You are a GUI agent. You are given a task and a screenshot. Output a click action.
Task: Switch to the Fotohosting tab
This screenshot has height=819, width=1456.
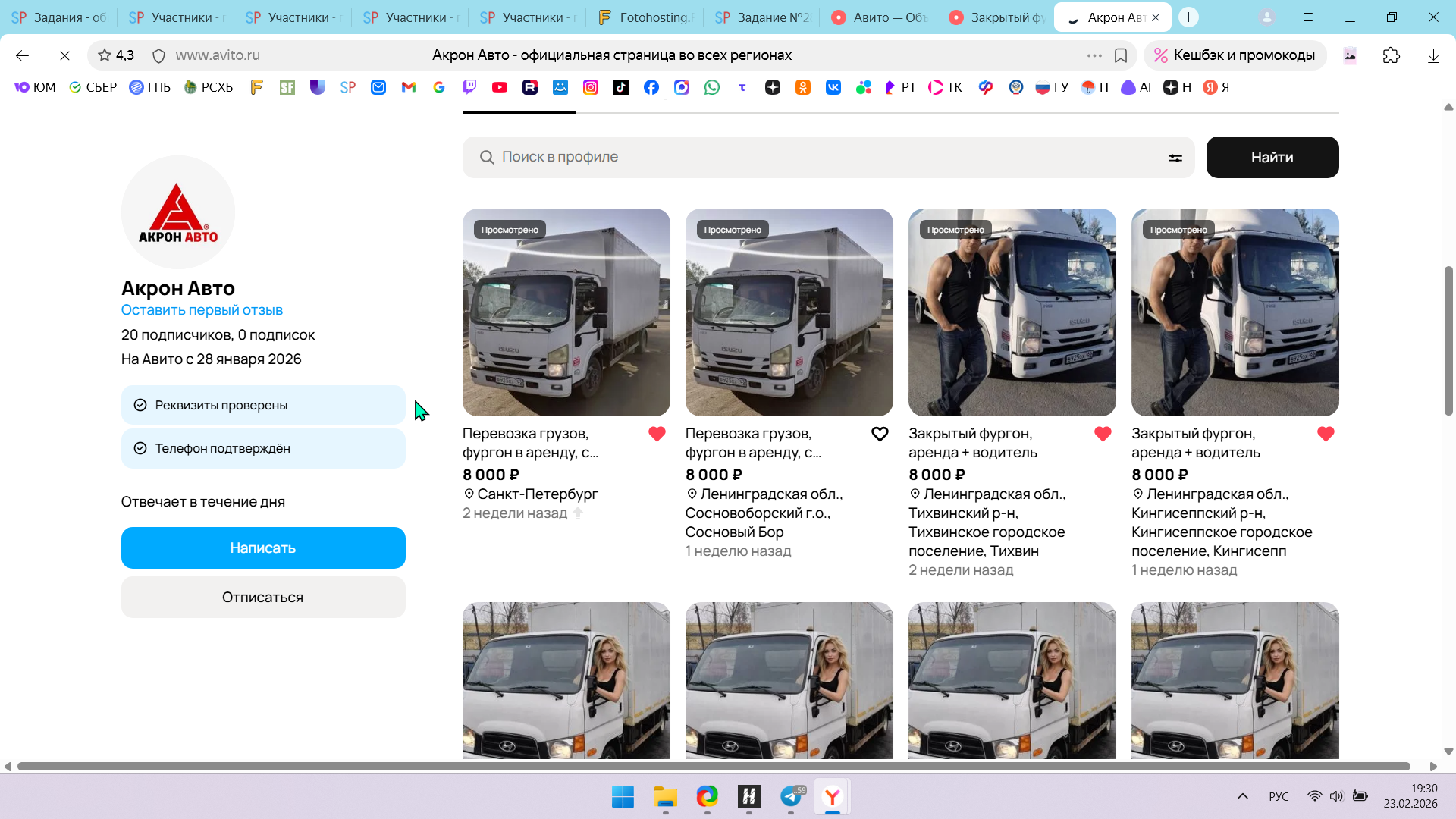click(645, 17)
